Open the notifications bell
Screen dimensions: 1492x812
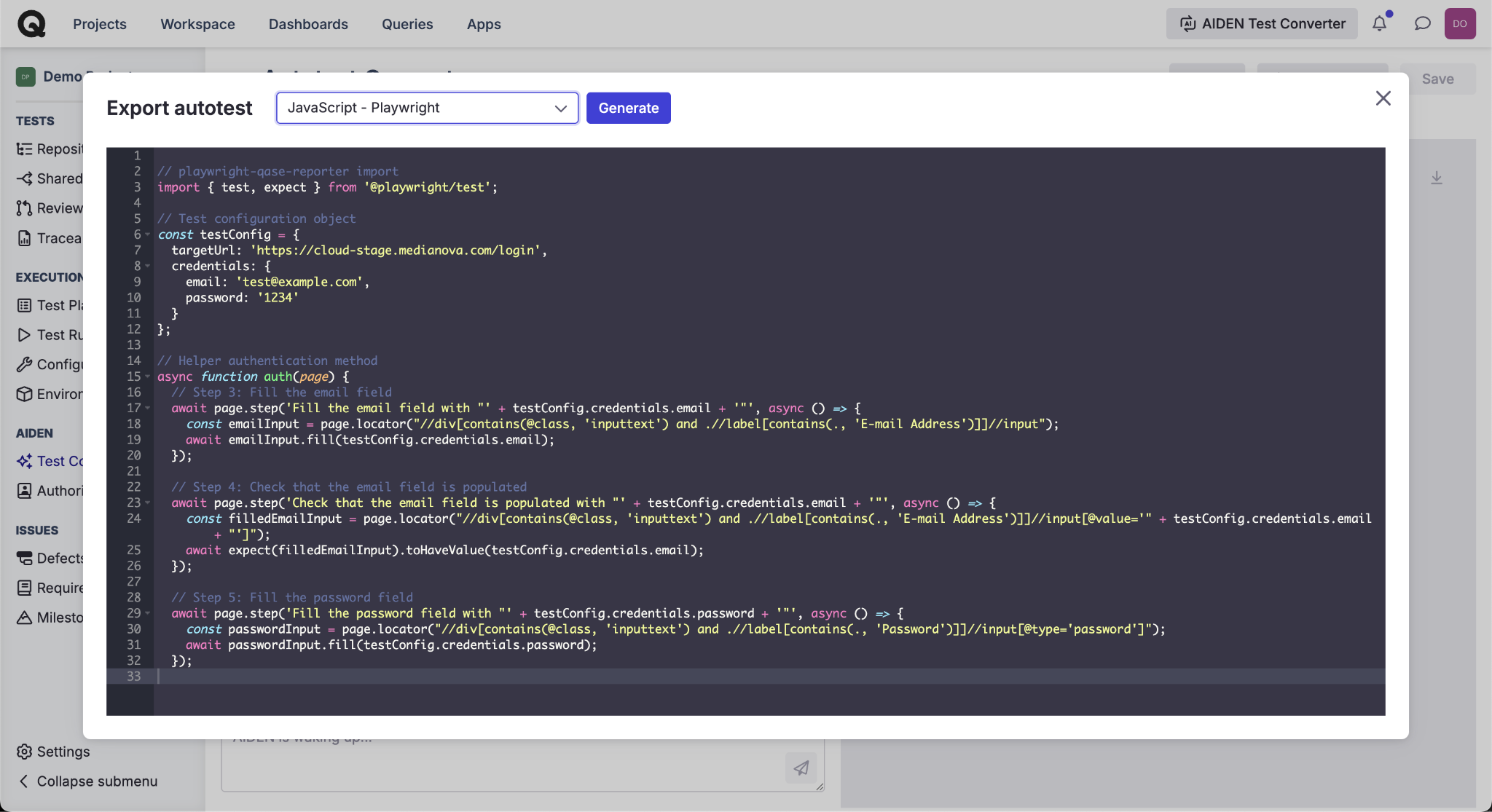(1380, 24)
